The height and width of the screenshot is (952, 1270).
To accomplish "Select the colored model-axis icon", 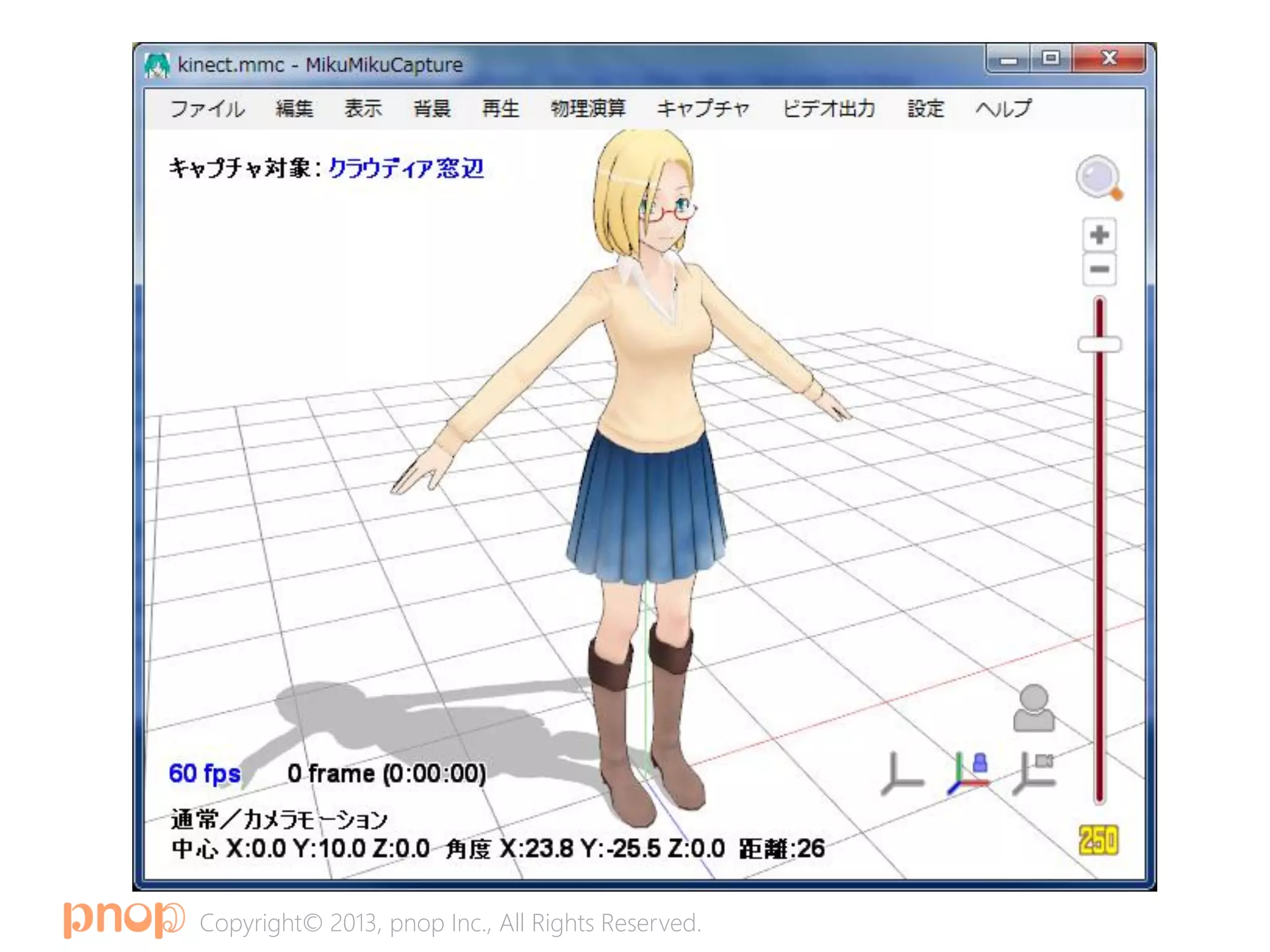I will [969, 773].
